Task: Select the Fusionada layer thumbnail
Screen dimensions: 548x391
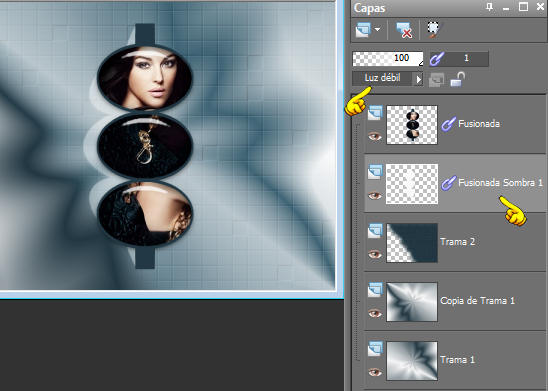Action: tap(412, 125)
